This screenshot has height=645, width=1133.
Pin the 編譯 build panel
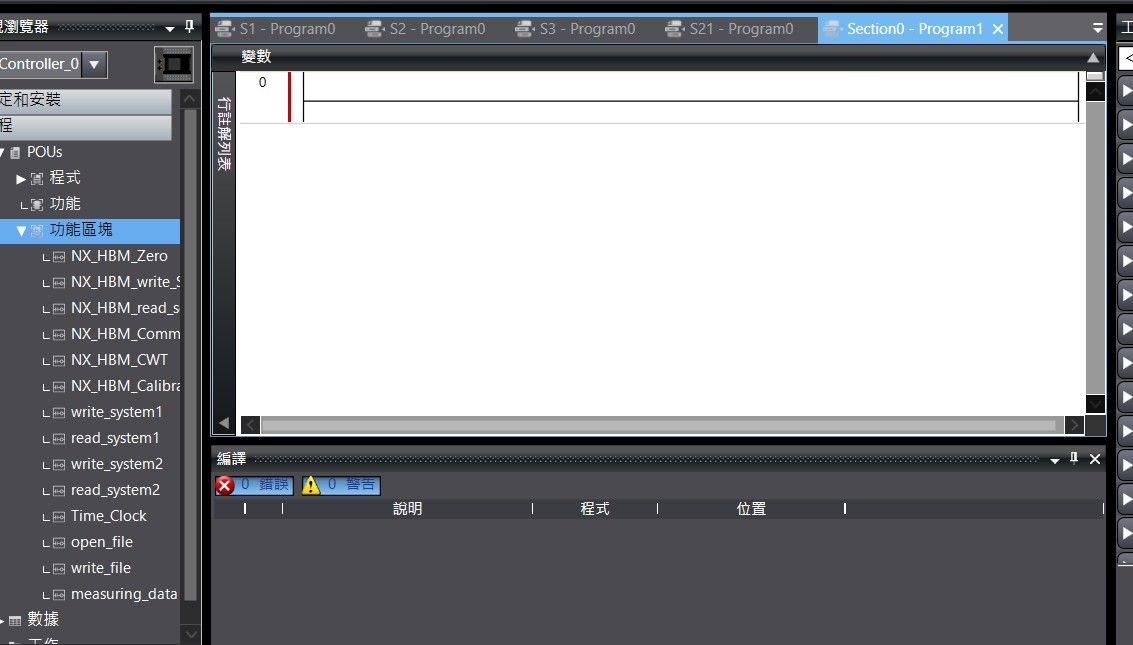click(1074, 458)
